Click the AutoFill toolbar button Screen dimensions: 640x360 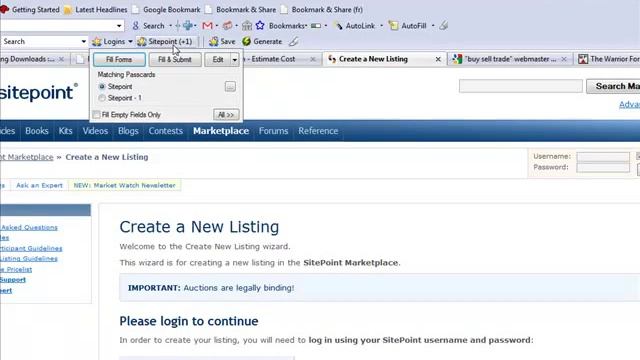[x=408, y=26]
